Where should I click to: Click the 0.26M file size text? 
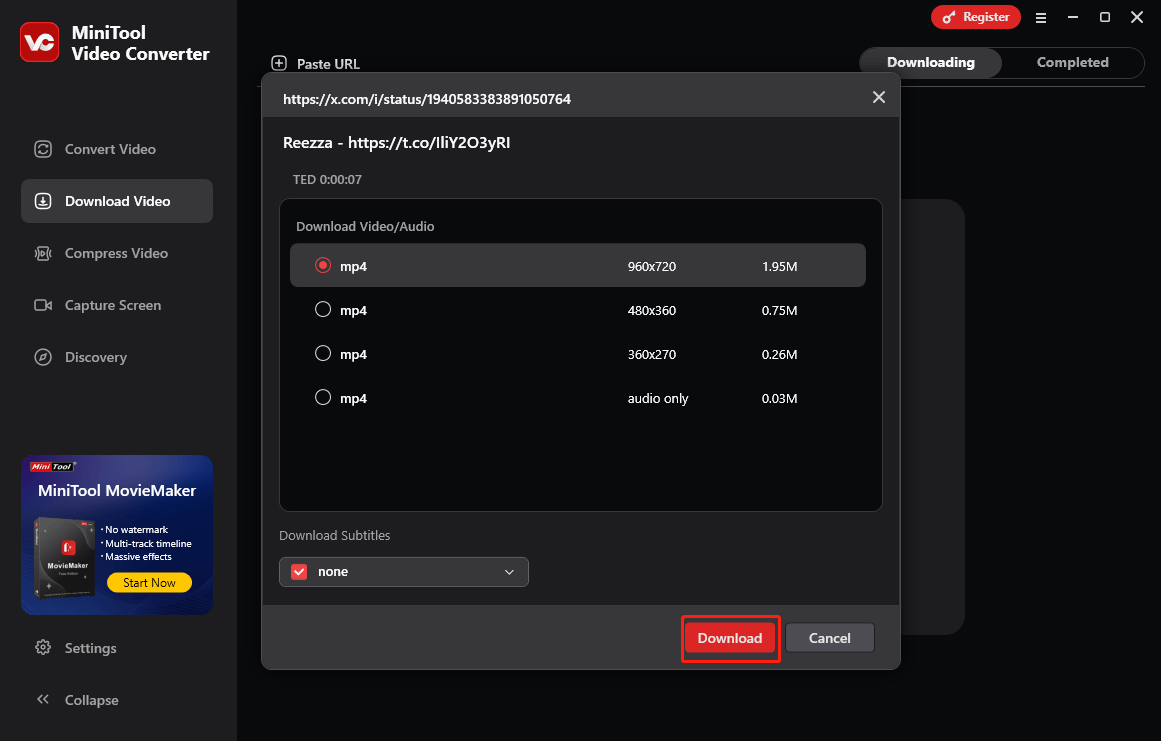coord(780,355)
